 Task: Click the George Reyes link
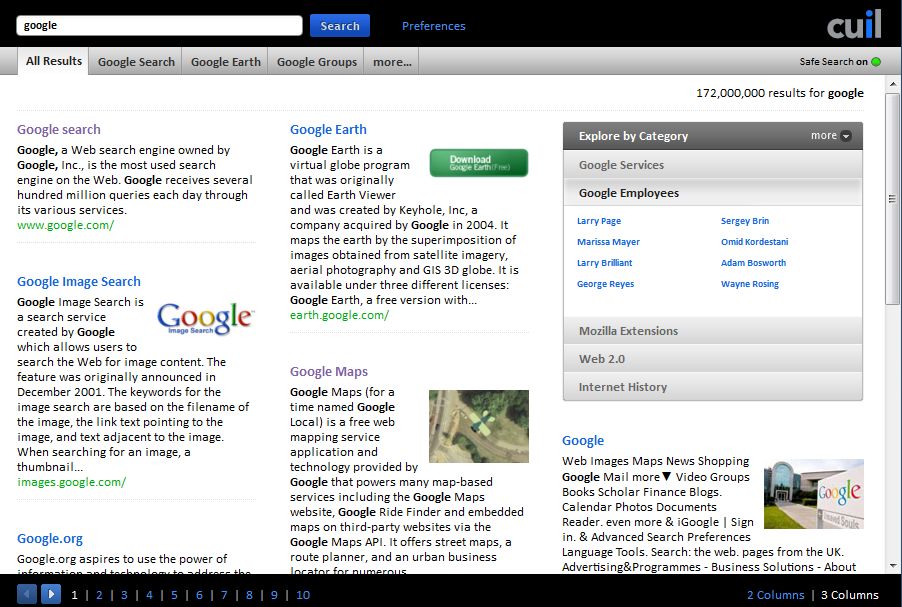coord(605,284)
